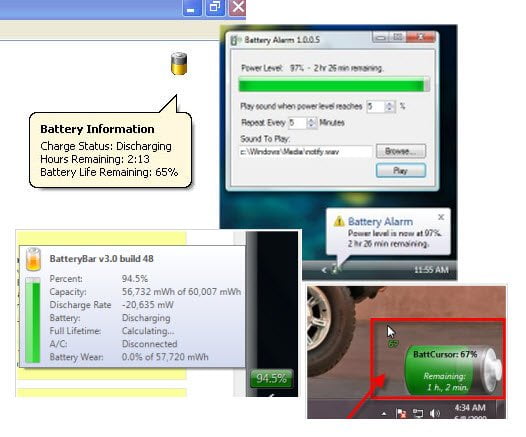Click the network tray icon
Viewport: 526px width, 437px height.
418,413
